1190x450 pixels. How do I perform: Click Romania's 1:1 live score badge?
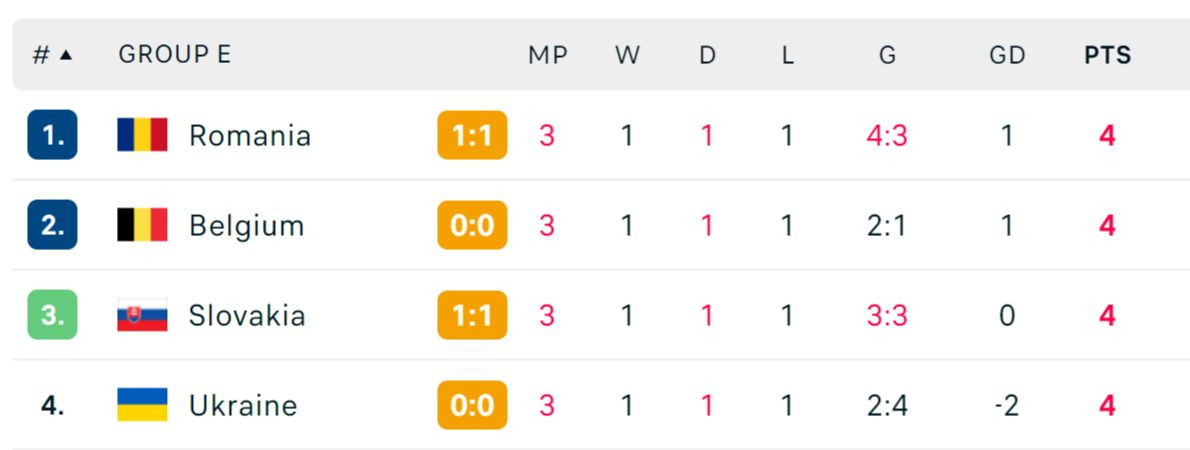coord(472,135)
